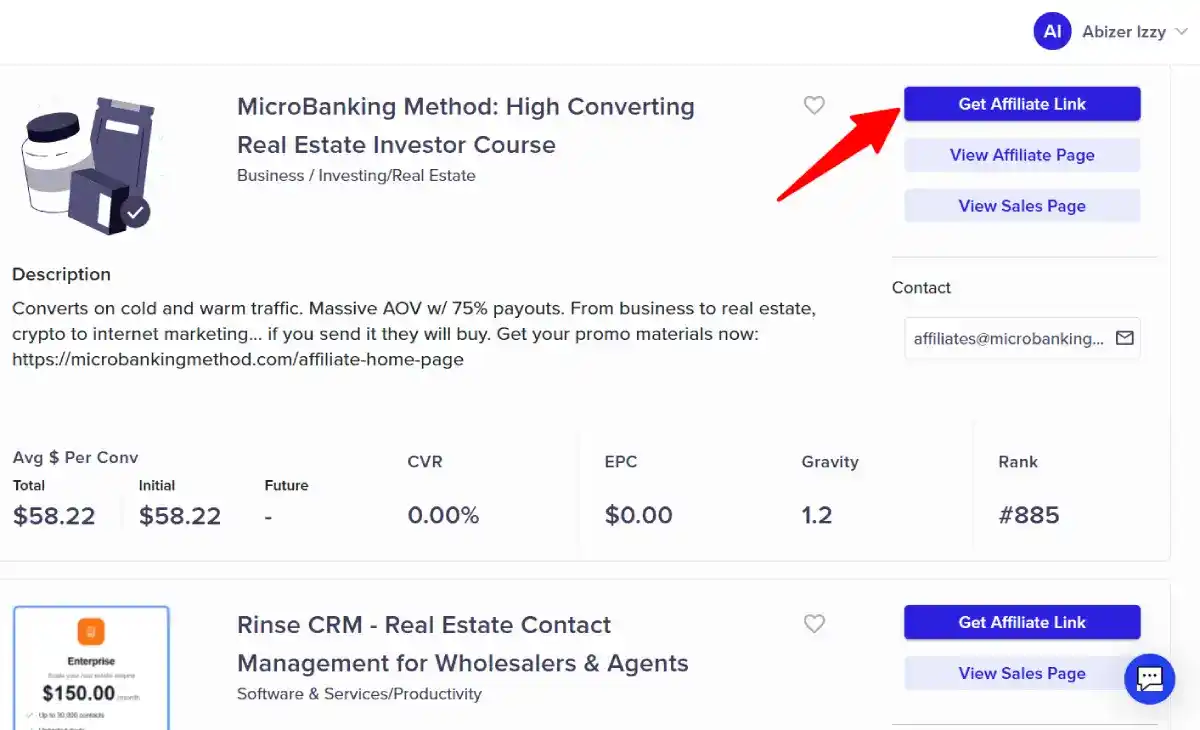Open the Rinse CRM Enterprise pricing thumbnail

click(x=91, y=667)
